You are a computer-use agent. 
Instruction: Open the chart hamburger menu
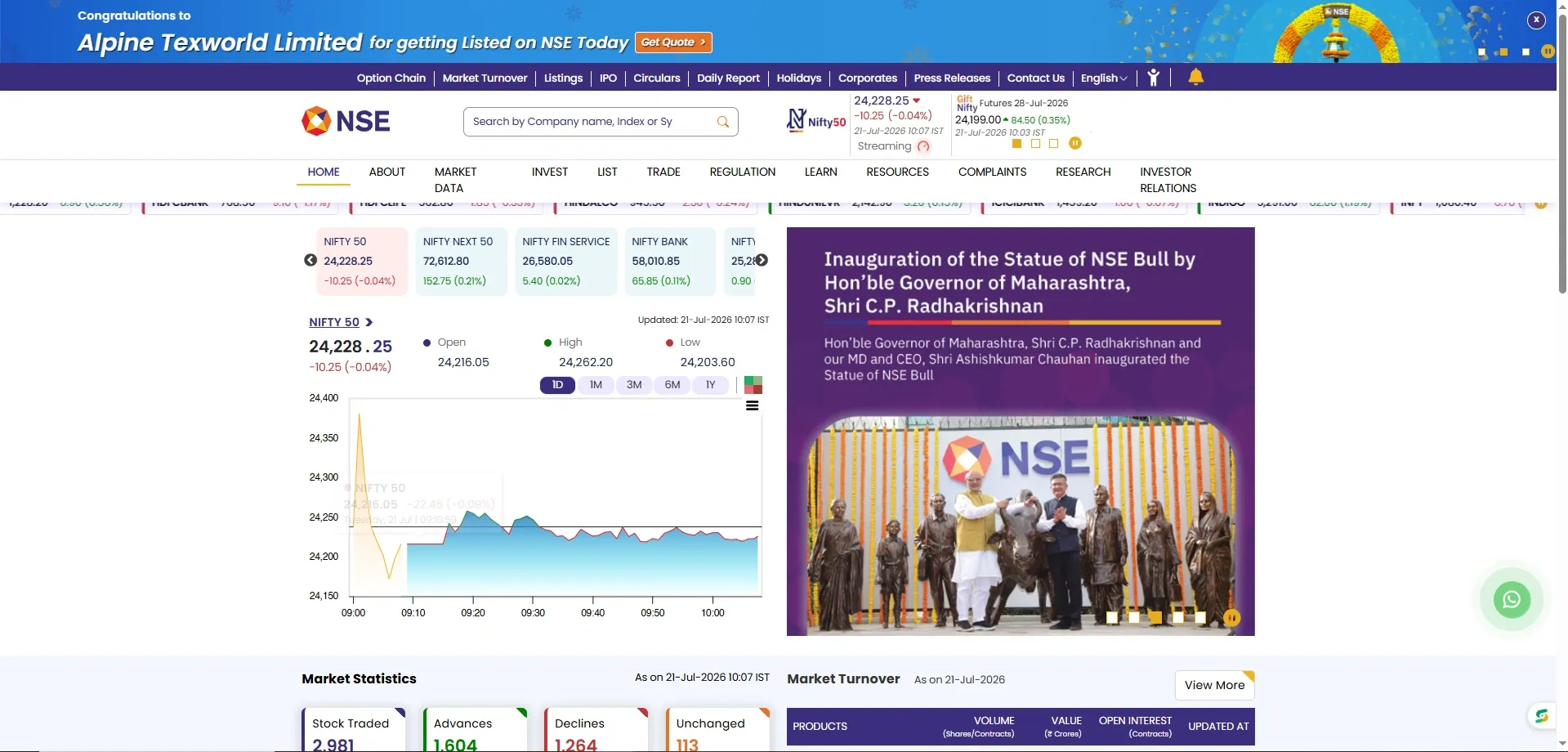[753, 405]
